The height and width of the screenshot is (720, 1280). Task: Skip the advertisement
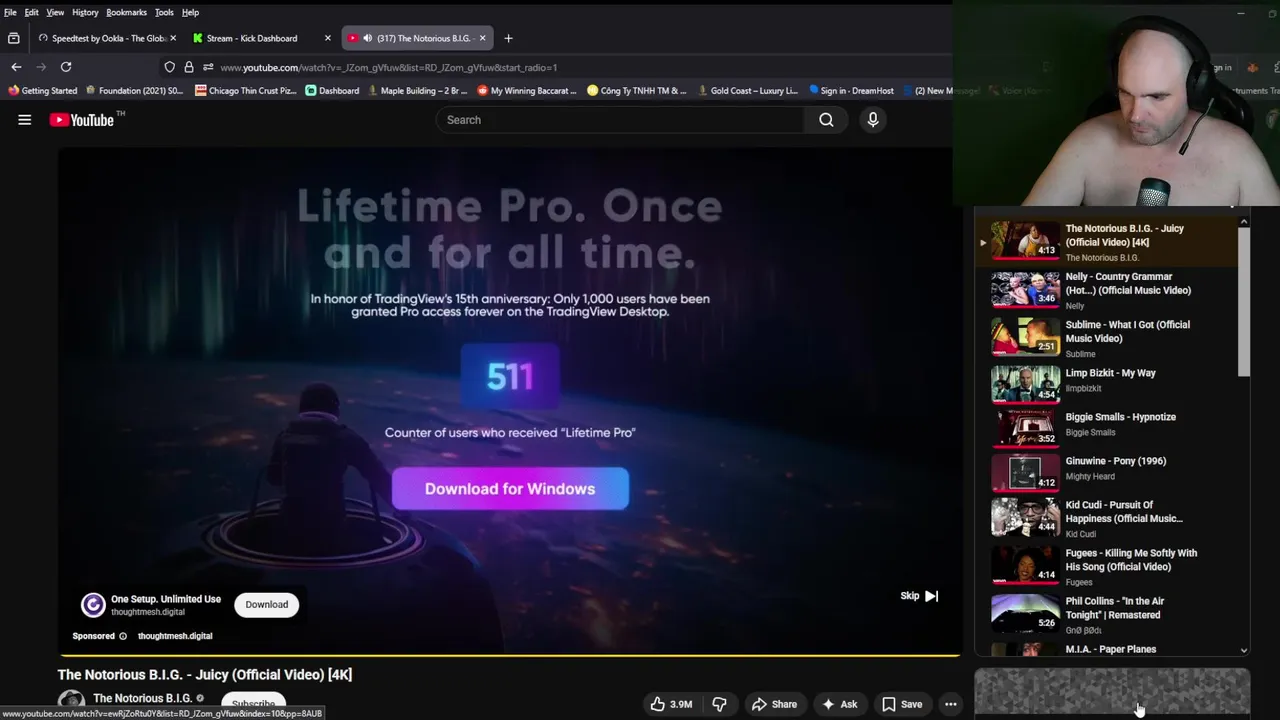point(919,596)
